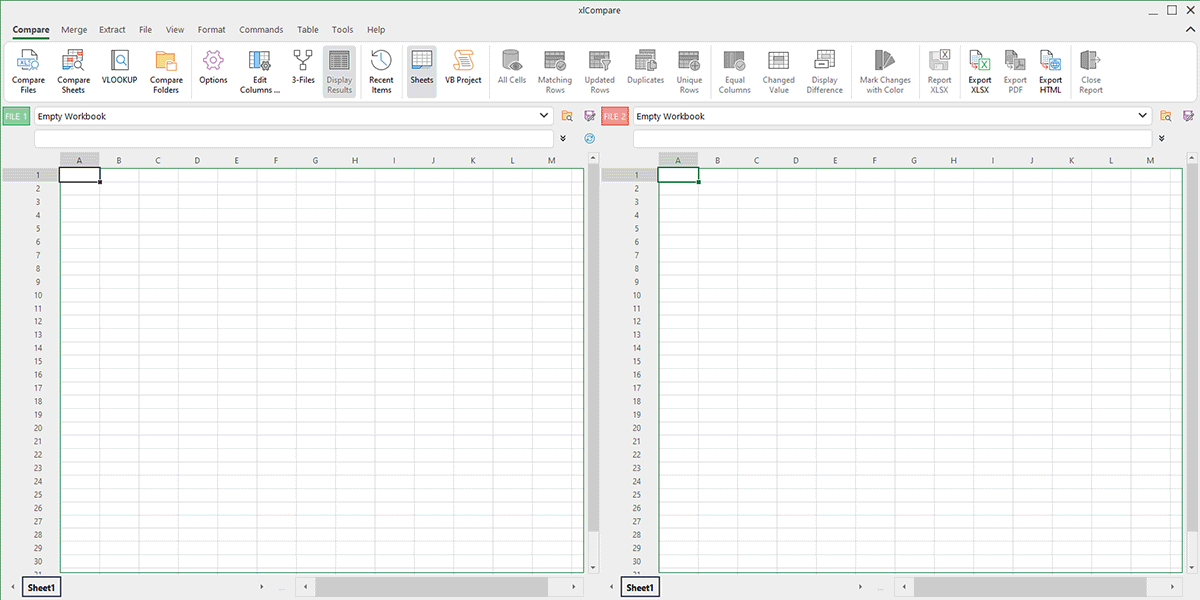Select the Compare Files tool
This screenshot has width=1200, height=600.
click(28, 70)
